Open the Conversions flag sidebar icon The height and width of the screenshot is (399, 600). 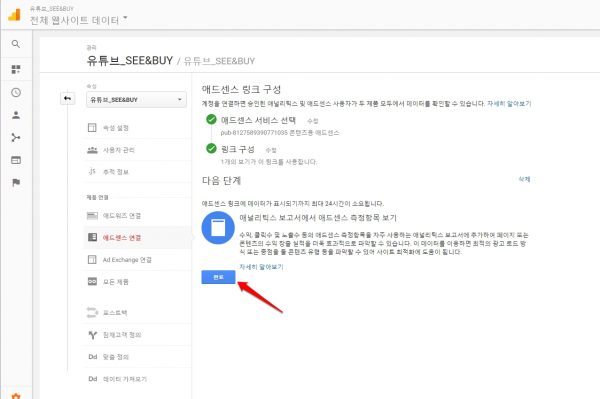tap(16, 182)
